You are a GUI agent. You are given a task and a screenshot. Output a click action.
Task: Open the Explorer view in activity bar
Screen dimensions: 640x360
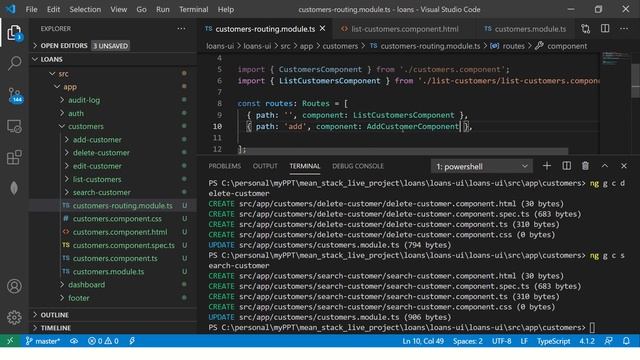pyautogui.click(x=14, y=32)
